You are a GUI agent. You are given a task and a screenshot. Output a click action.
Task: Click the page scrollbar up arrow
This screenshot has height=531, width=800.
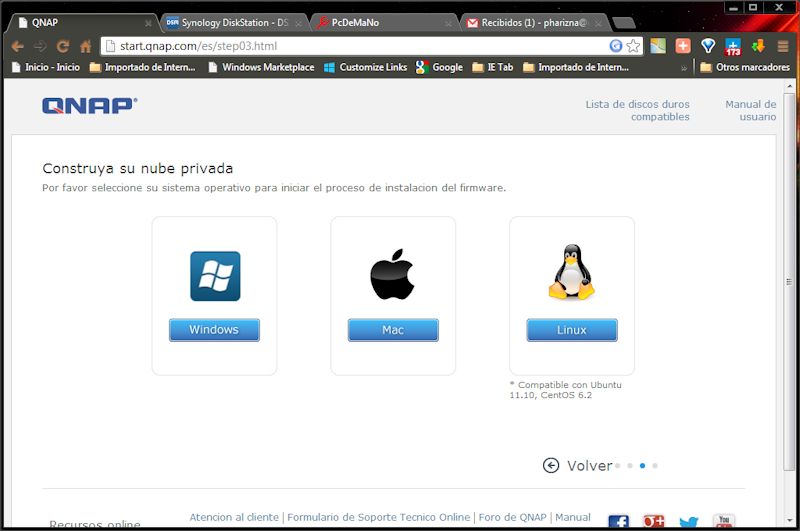(x=789, y=85)
